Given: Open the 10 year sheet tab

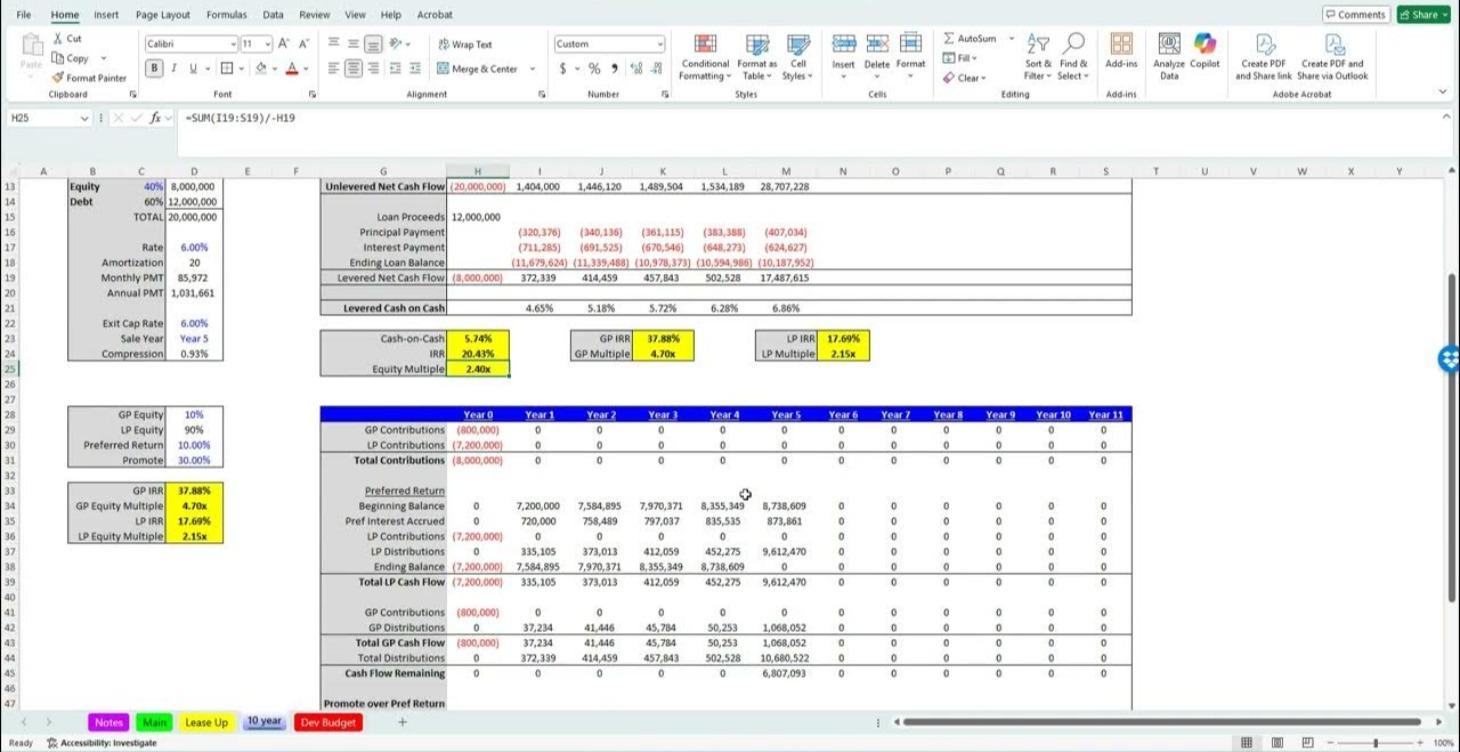Looking at the screenshot, I should [264, 721].
